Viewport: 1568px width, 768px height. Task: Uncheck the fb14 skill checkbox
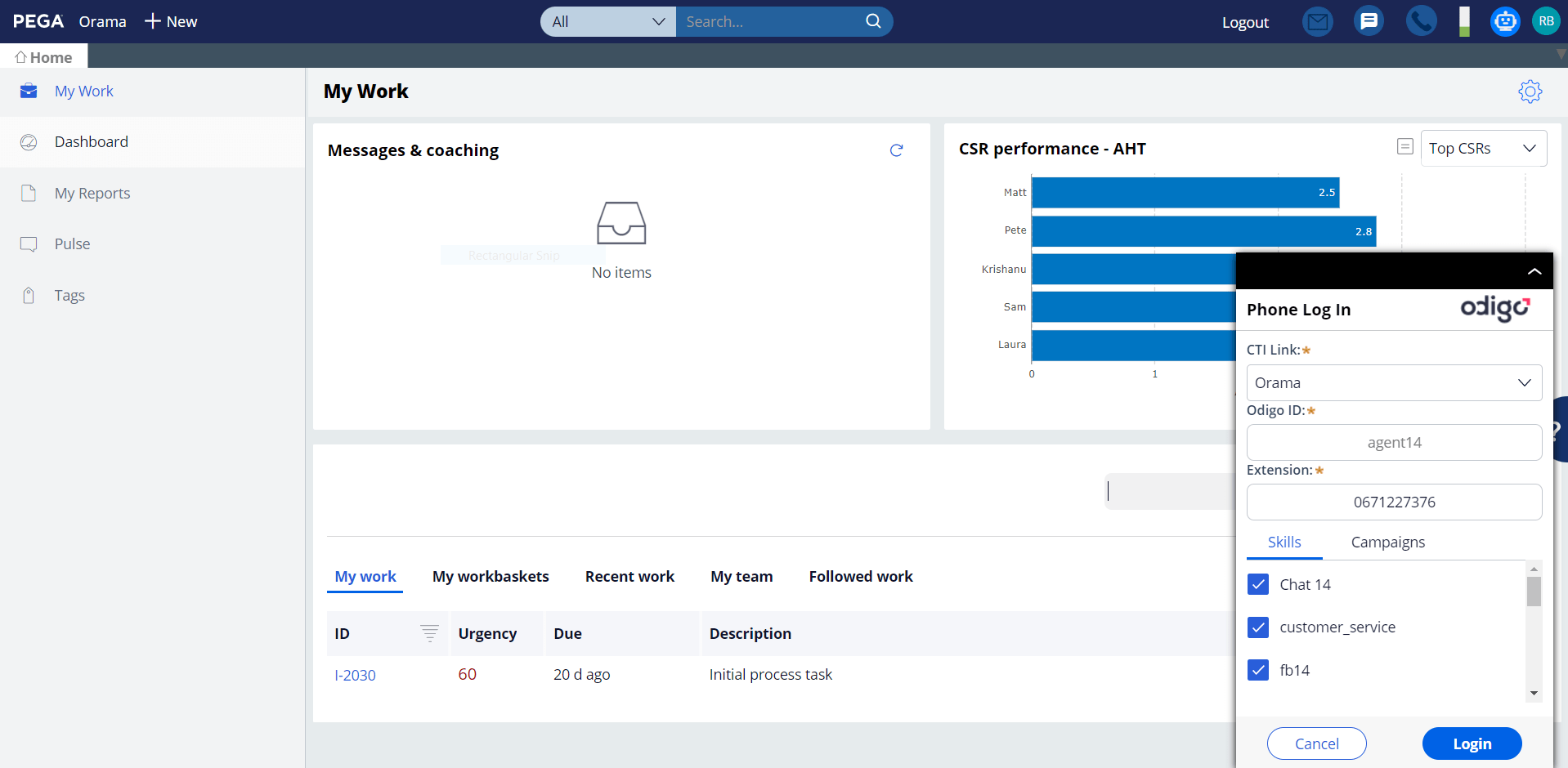[x=1258, y=671]
